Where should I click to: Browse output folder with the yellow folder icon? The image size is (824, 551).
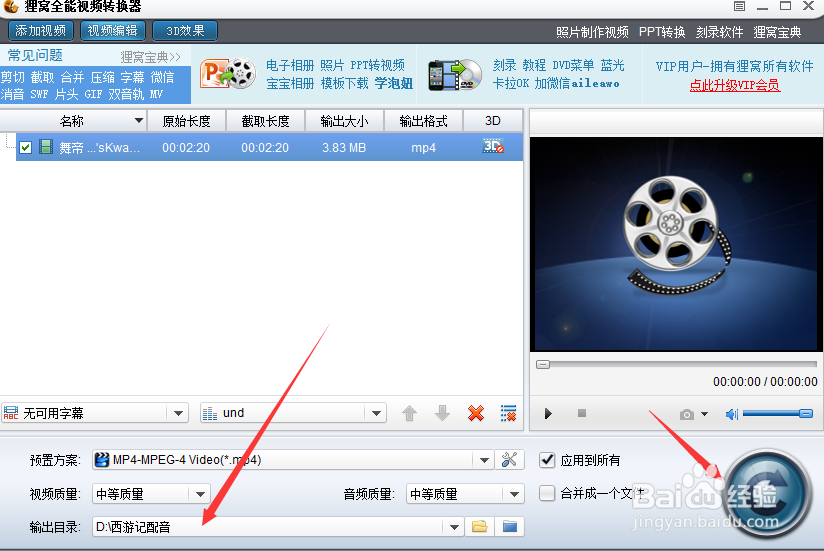pyautogui.click(x=479, y=526)
